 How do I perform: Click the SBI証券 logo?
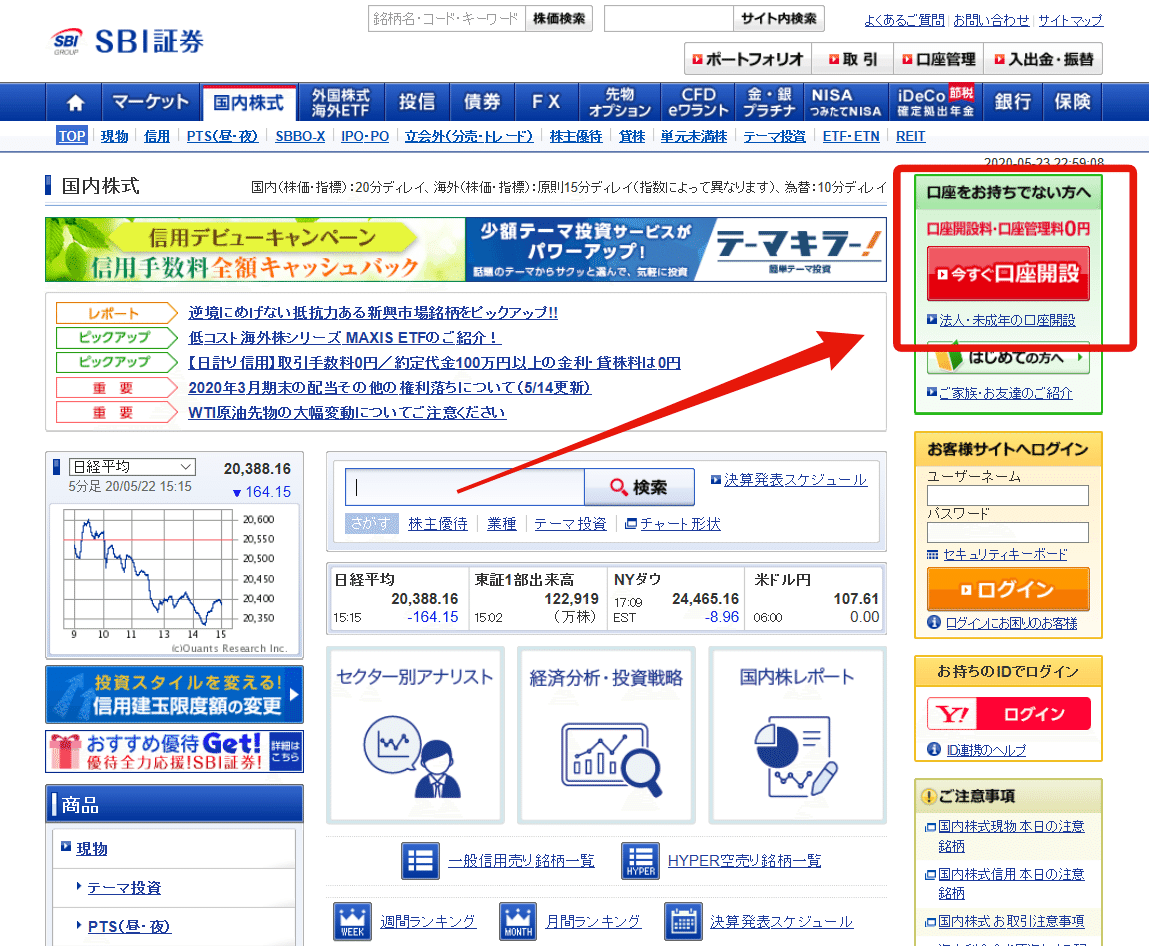(x=128, y=42)
